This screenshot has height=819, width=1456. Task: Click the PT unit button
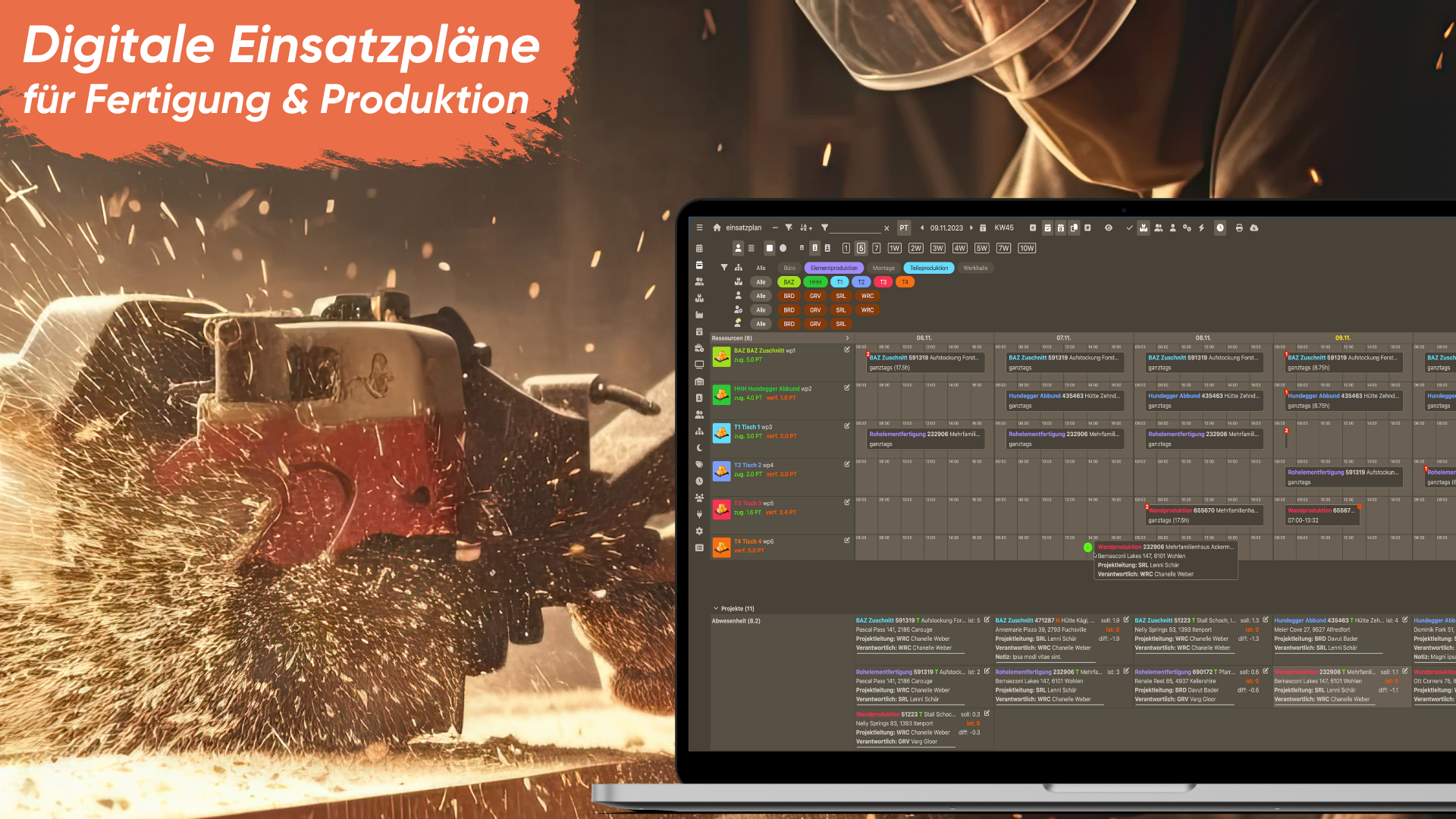point(904,227)
